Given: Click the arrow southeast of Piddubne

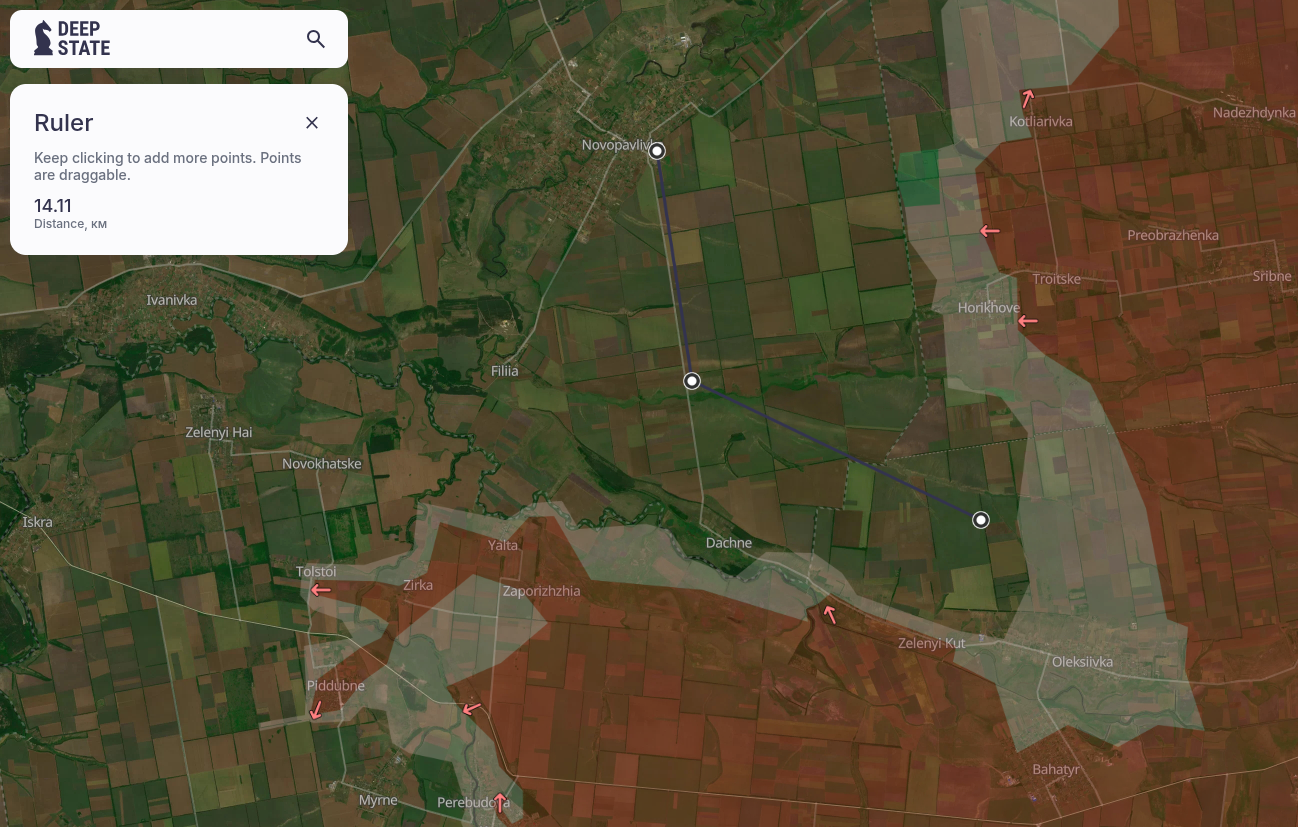Looking at the screenshot, I should pyautogui.click(x=472, y=709).
